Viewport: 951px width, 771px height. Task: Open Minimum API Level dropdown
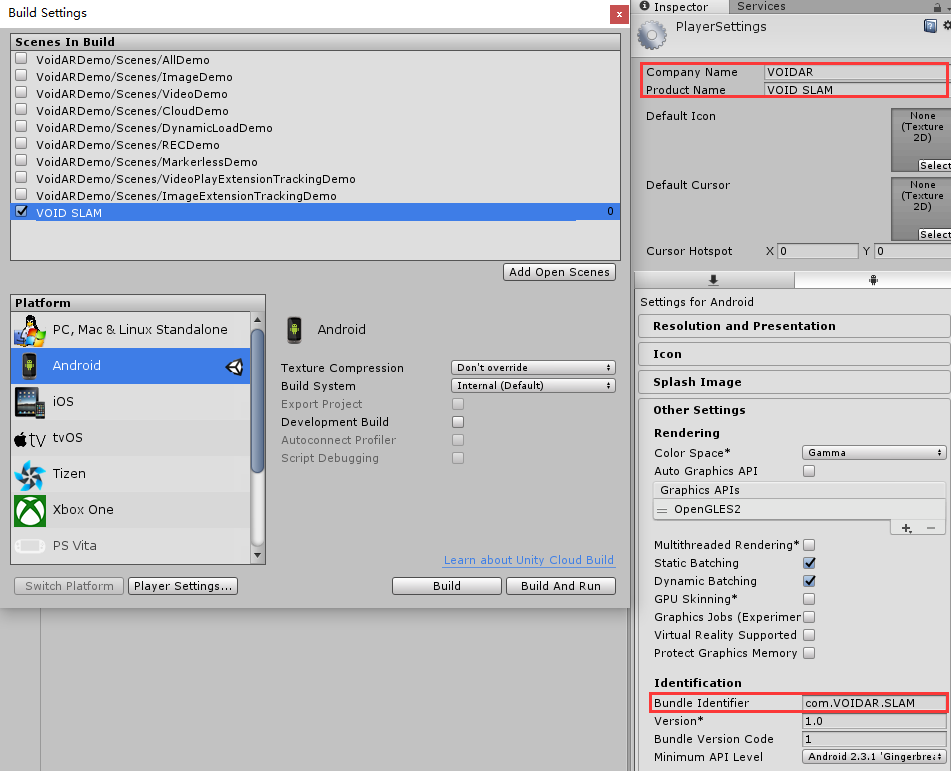[x=874, y=757]
